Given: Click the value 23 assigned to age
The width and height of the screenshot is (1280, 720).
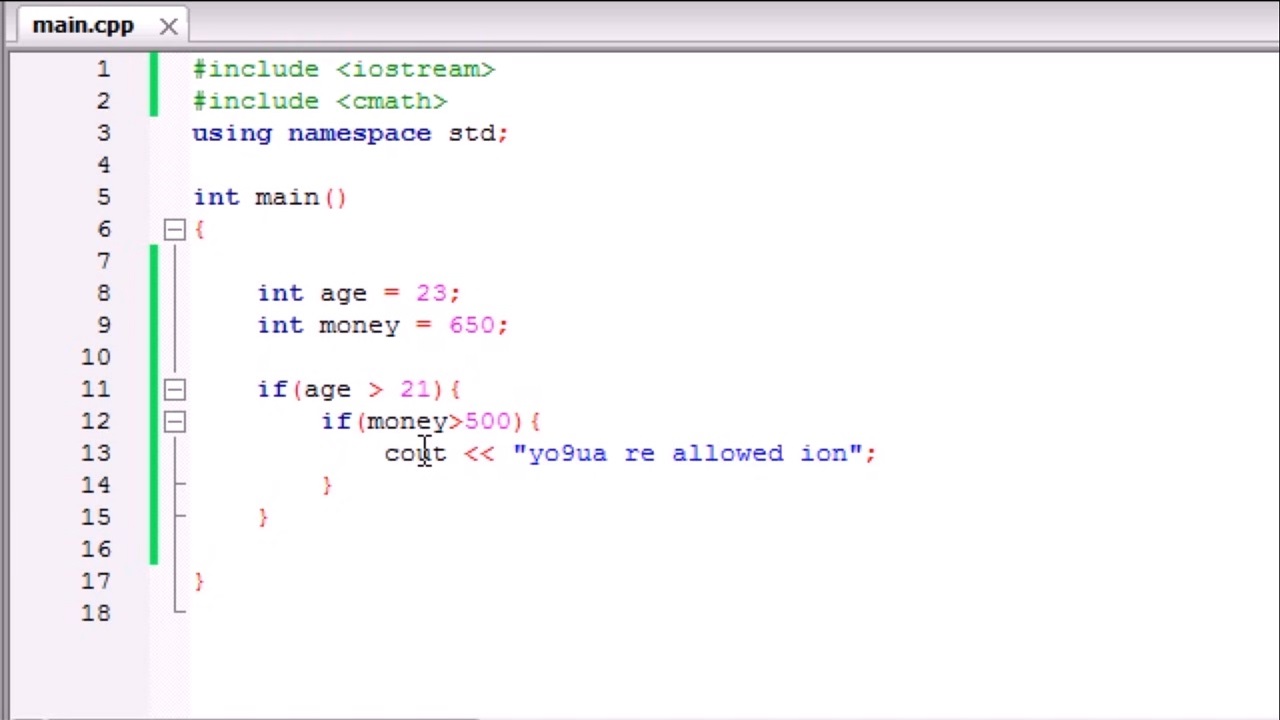Looking at the screenshot, I should [431, 293].
